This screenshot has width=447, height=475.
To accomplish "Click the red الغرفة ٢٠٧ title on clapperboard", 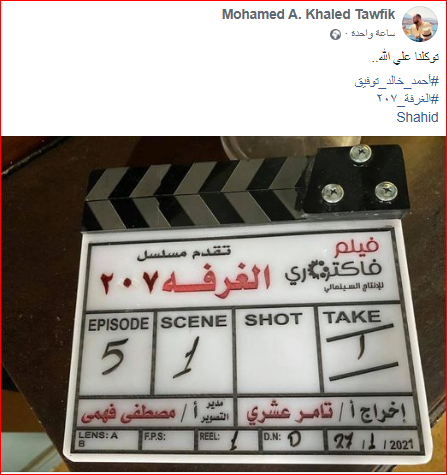I will [186, 282].
